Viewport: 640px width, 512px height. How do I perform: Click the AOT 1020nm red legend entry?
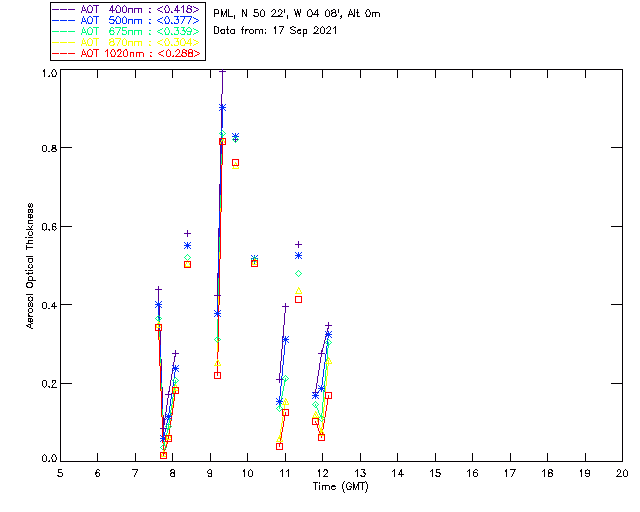pos(126,53)
